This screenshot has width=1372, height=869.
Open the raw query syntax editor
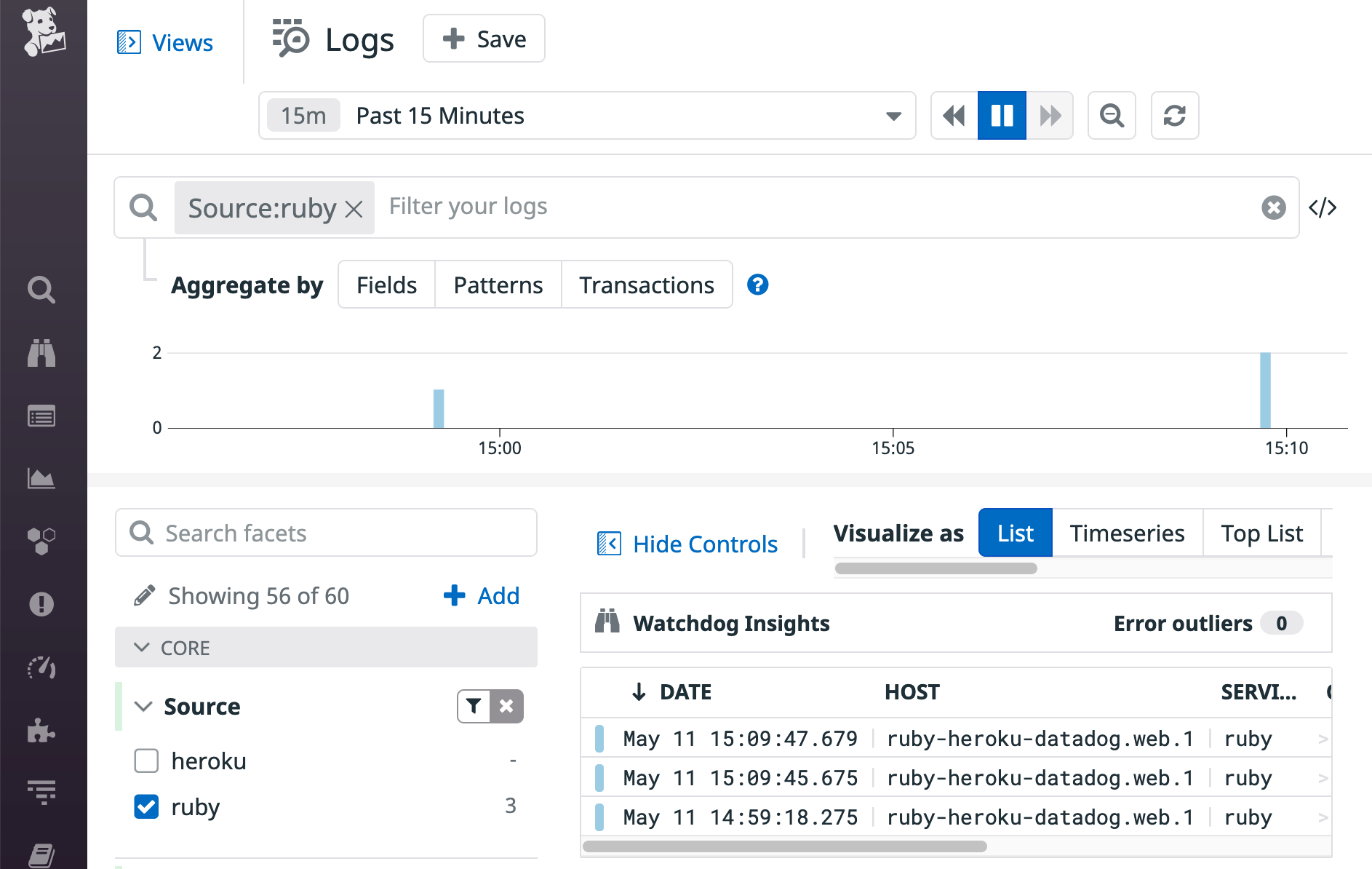point(1323,207)
